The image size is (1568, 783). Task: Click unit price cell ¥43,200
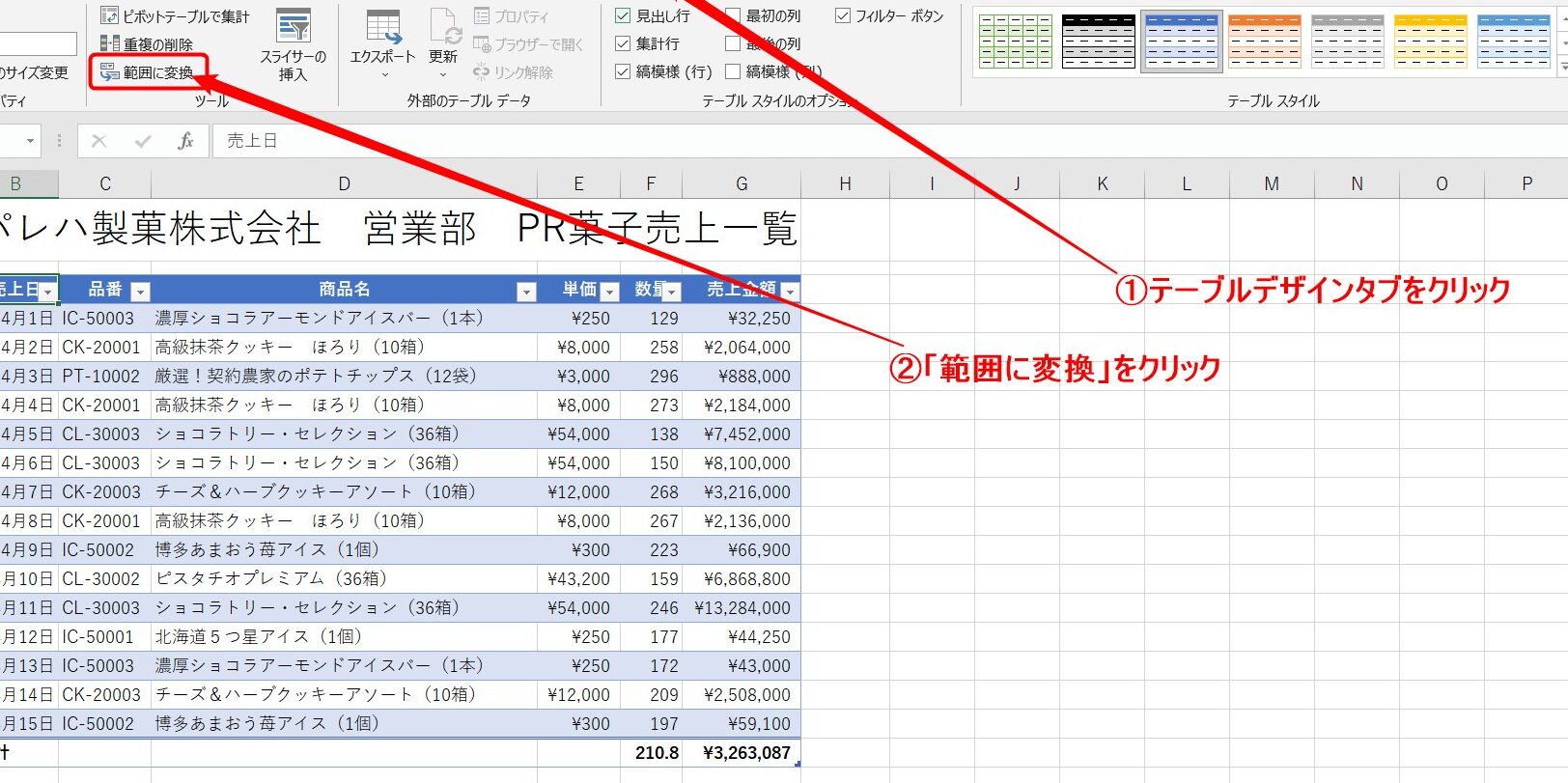click(578, 579)
